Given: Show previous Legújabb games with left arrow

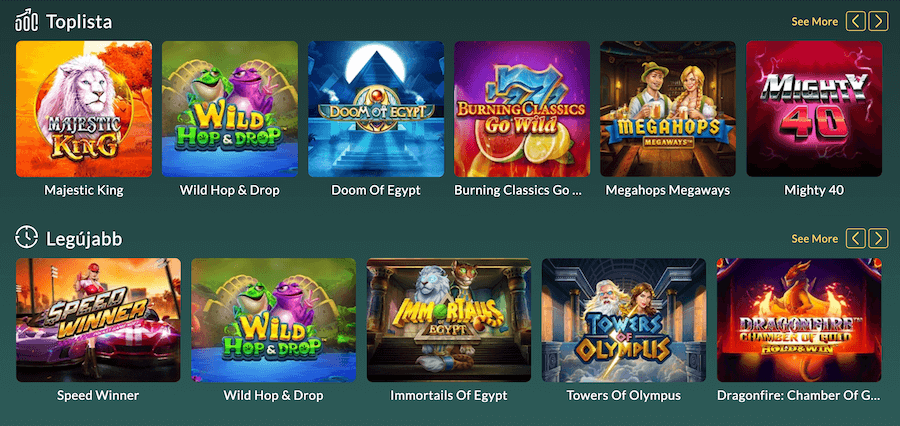Looking at the screenshot, I should (x=855, y=238).
